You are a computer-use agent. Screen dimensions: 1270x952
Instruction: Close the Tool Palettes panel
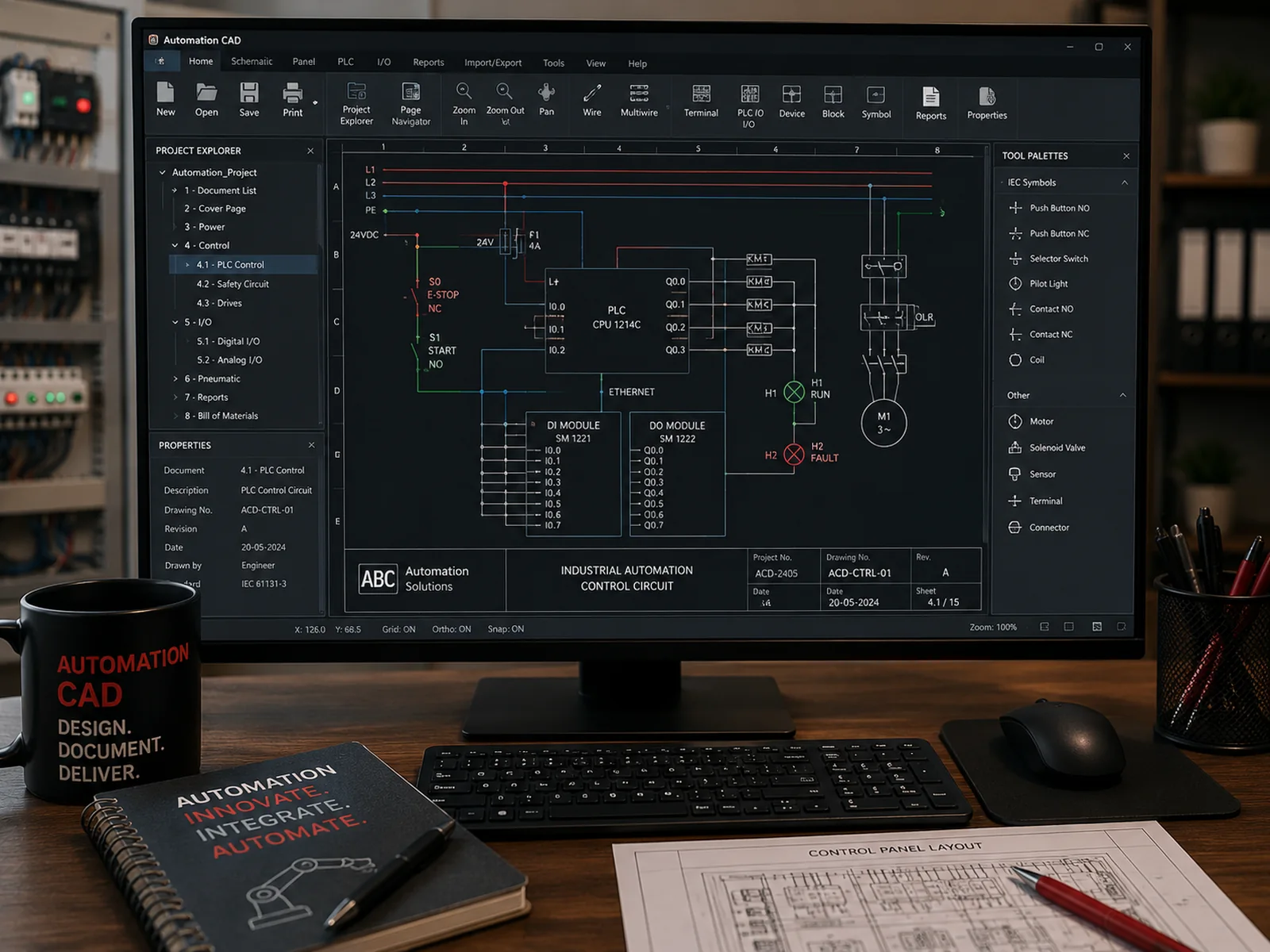click(x=1126, y=156)
